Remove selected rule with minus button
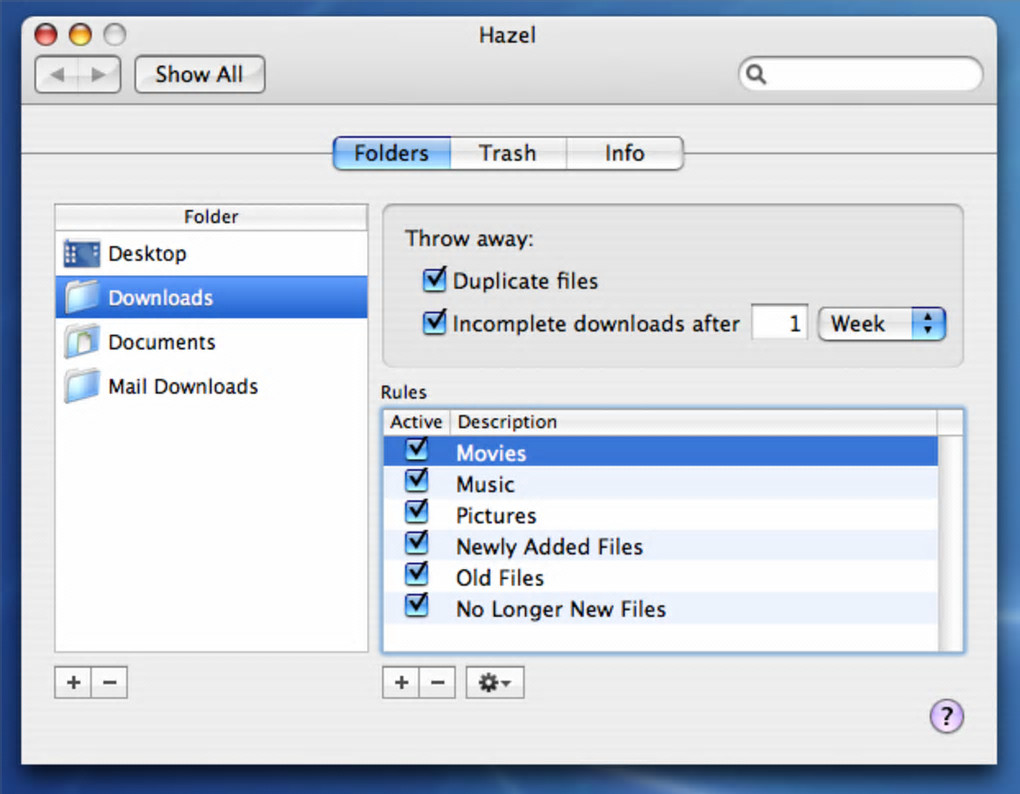This screenshot has width=1020, height=794. (x=438, y=682)
